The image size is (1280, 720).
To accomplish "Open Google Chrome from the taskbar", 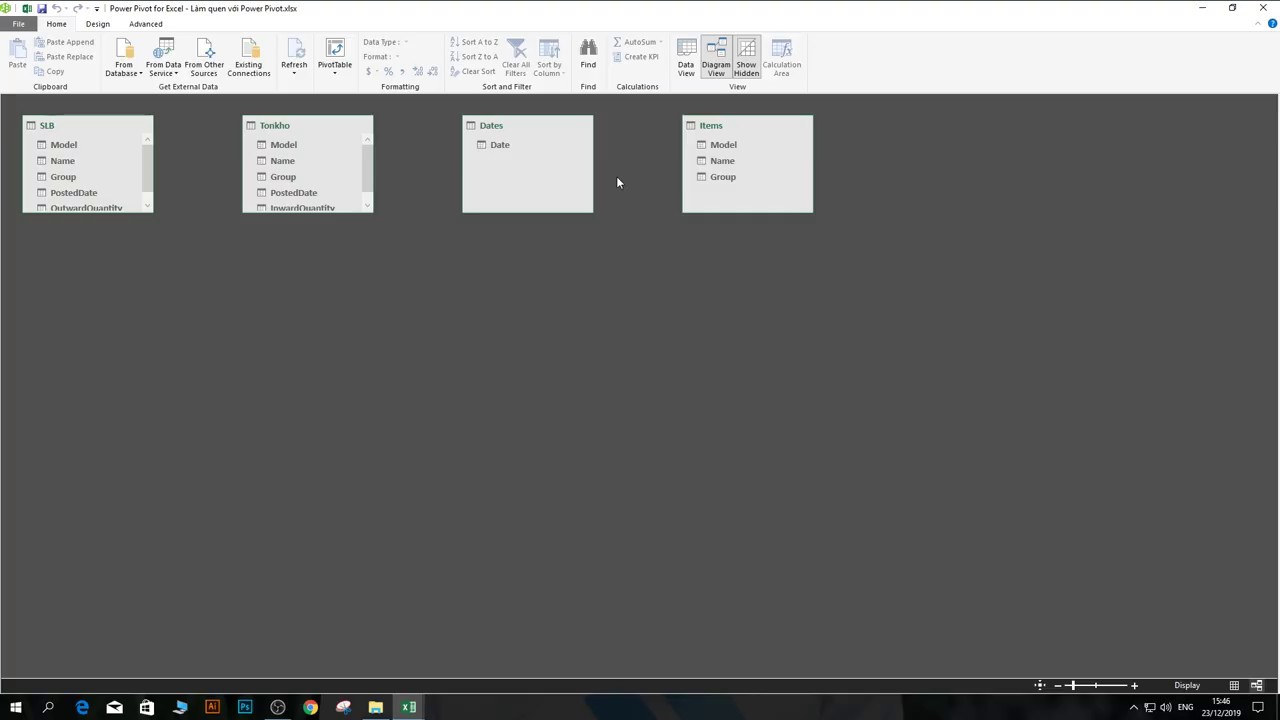I will click(310, 707).
